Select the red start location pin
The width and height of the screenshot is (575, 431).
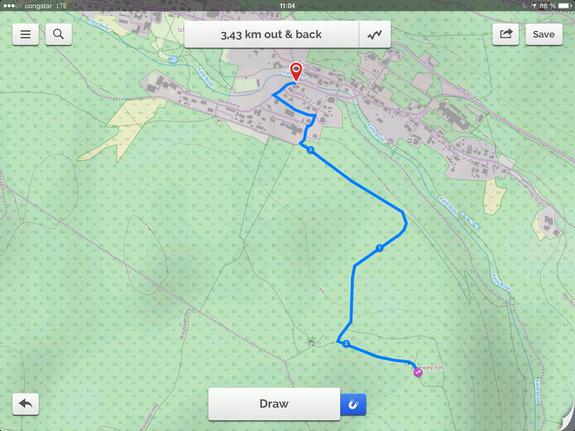(x=296, y=72)
